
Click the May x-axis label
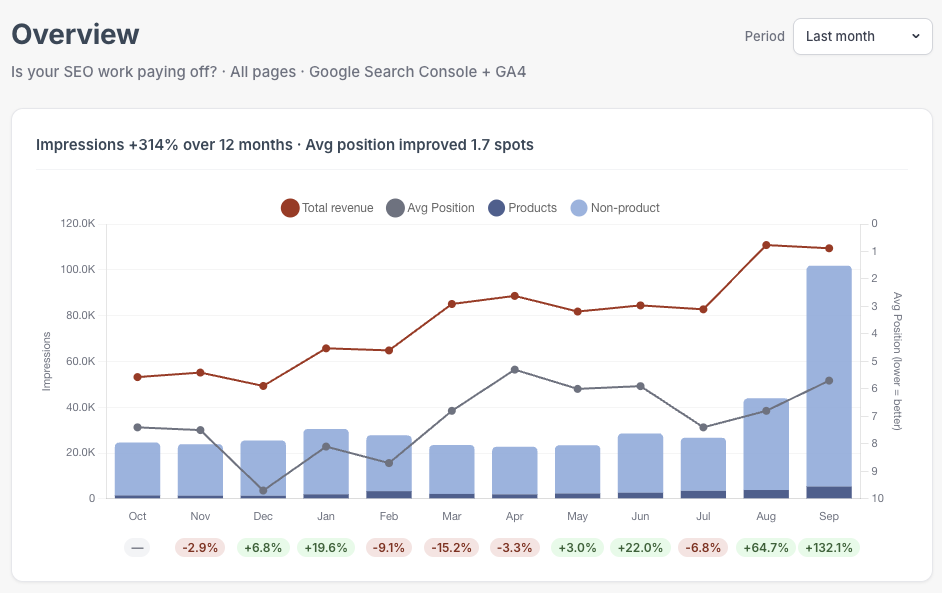577,516
